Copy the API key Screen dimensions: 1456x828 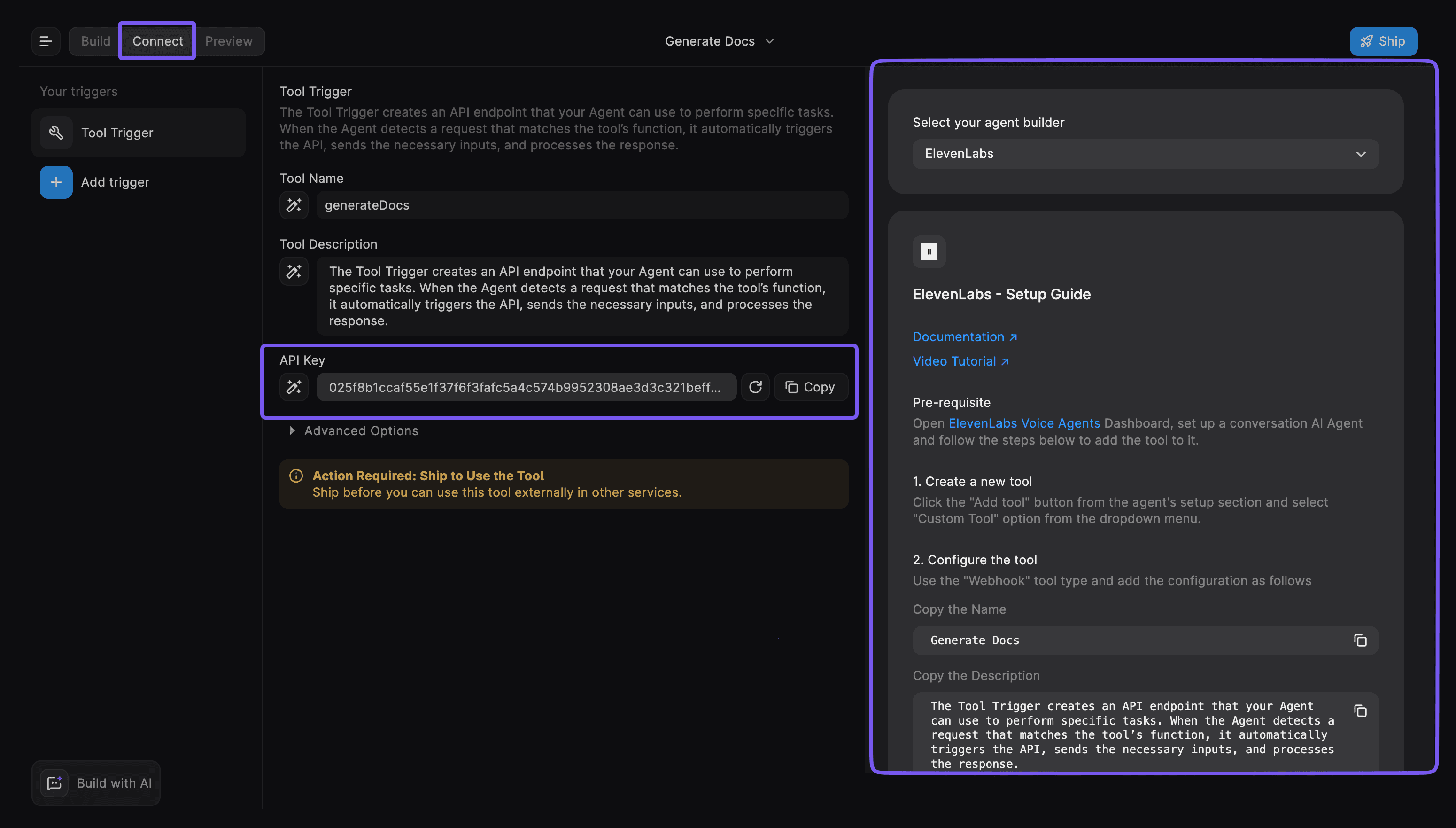point(811,387)
